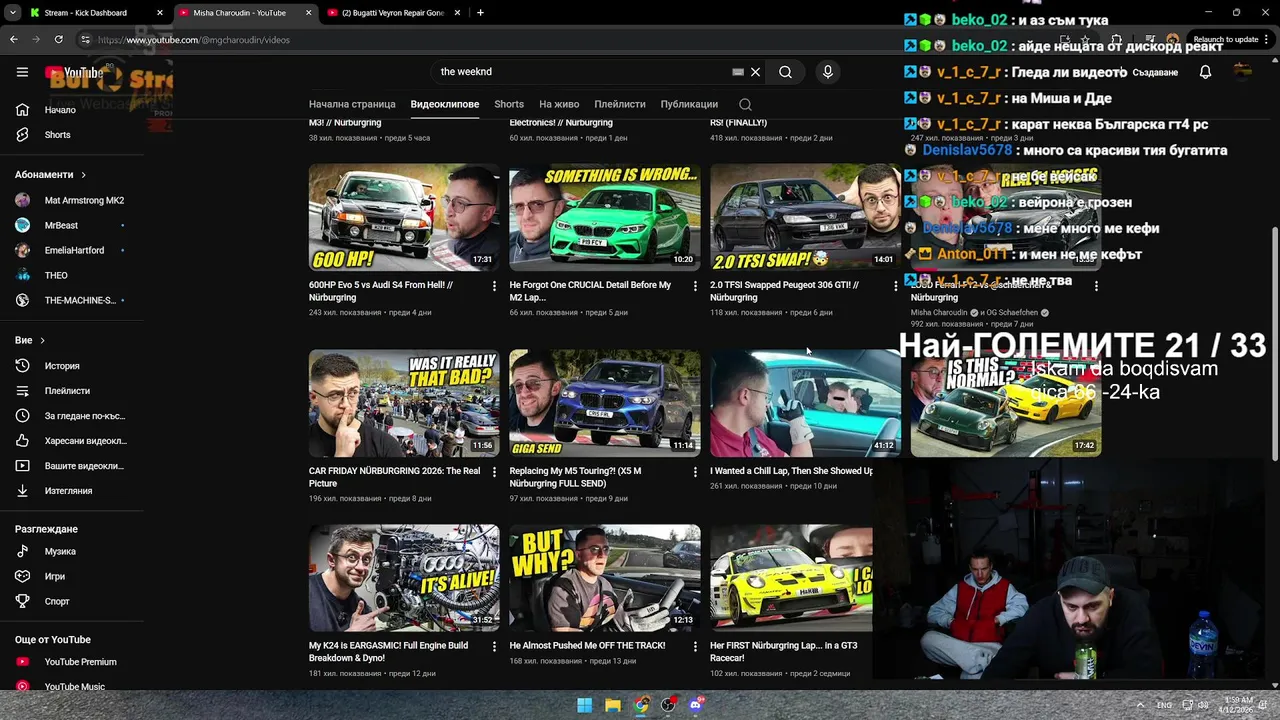Image resolution: width=1280 pixels, height=720 pixels.
Task: Open on-screen keyboard icon in search box
Action: tap(738, 72)
